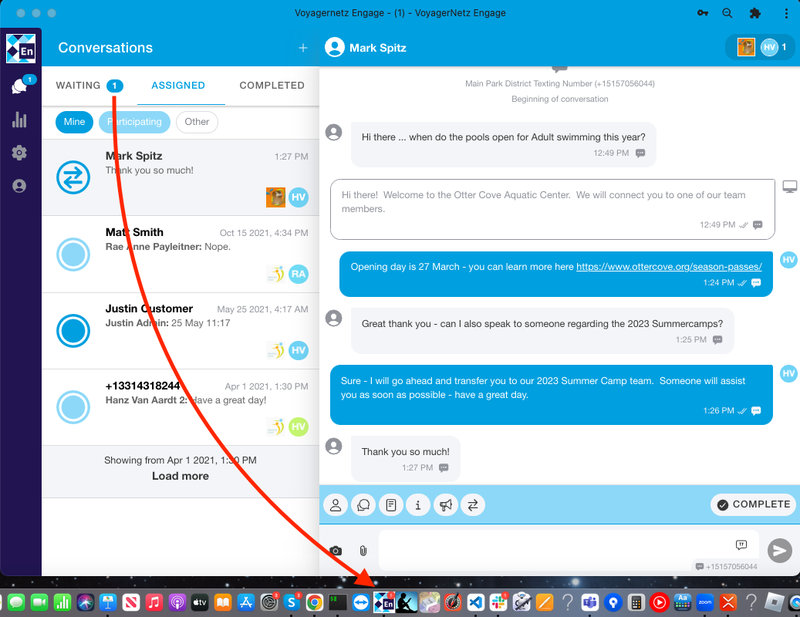Open the browser three-dot menu
This screenshot has height=617, width=800.
click(786, 13)
